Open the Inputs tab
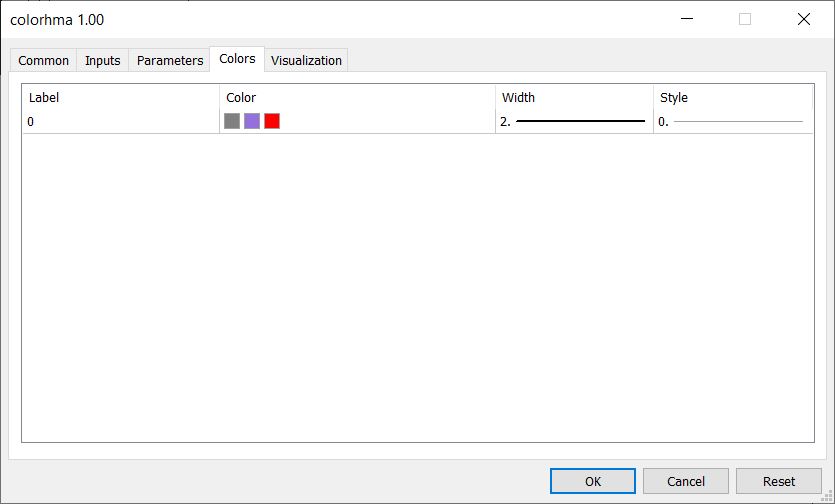Screen dimensions: 835x504 [x=103, y=60]
